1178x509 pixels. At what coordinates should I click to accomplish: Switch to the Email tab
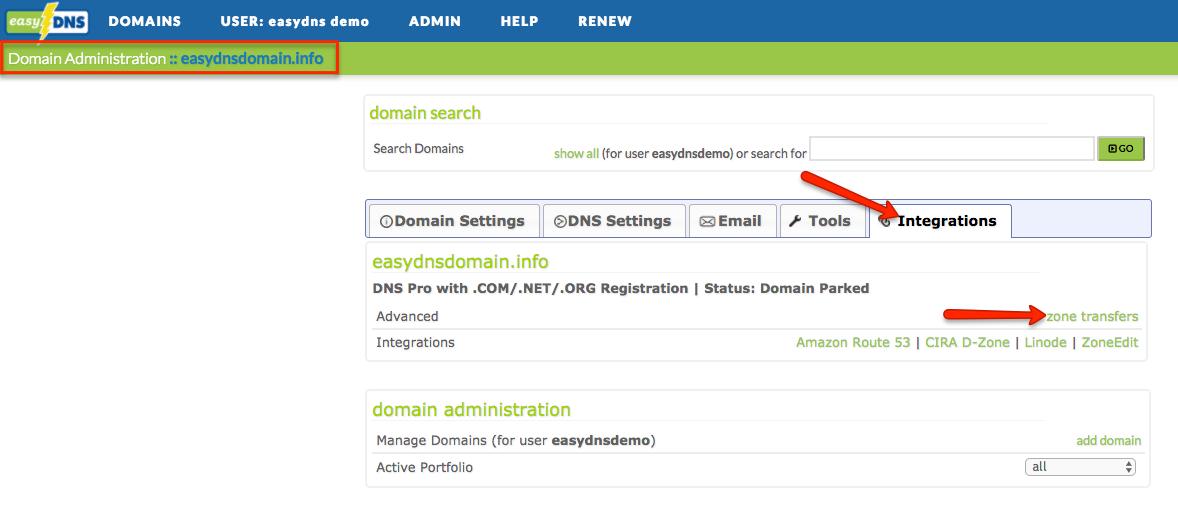click(732, 221)
